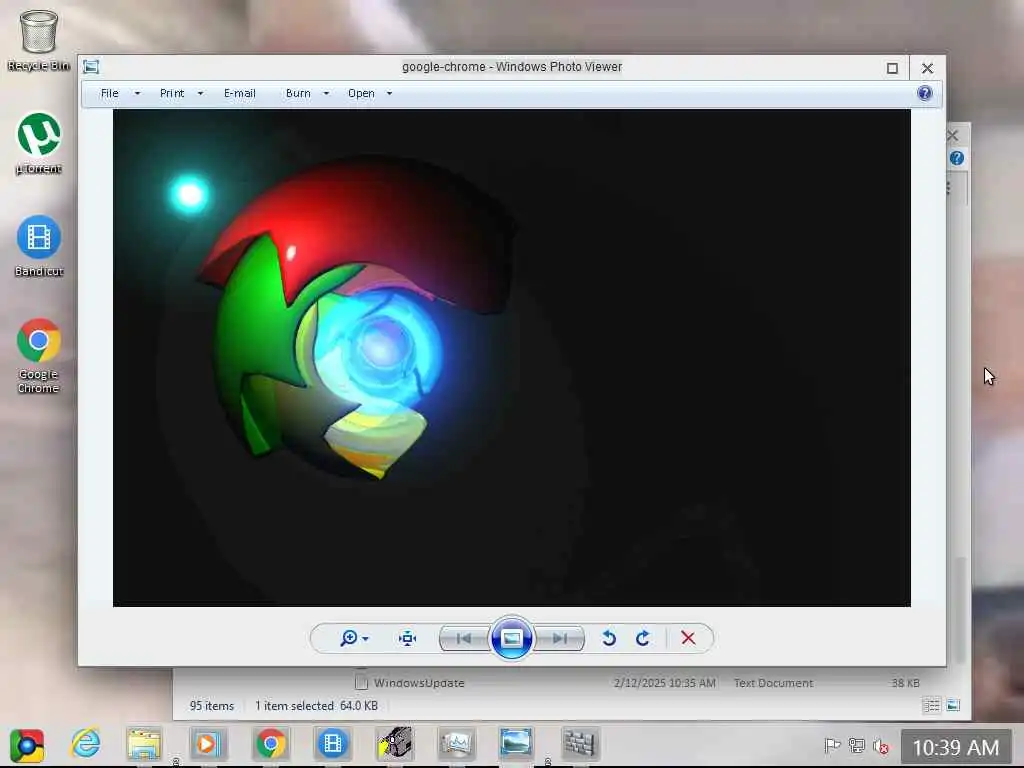Expand the Print dropdown arrow
This screenshot has width=1024, height=768.
200,93
